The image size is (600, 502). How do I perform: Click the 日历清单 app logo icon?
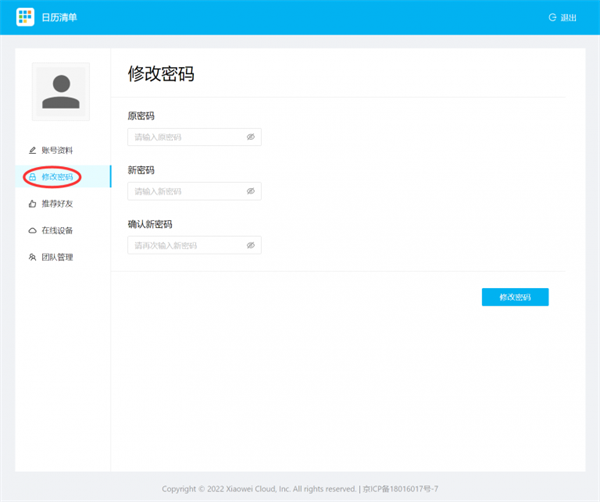click(x=25, y=17)
